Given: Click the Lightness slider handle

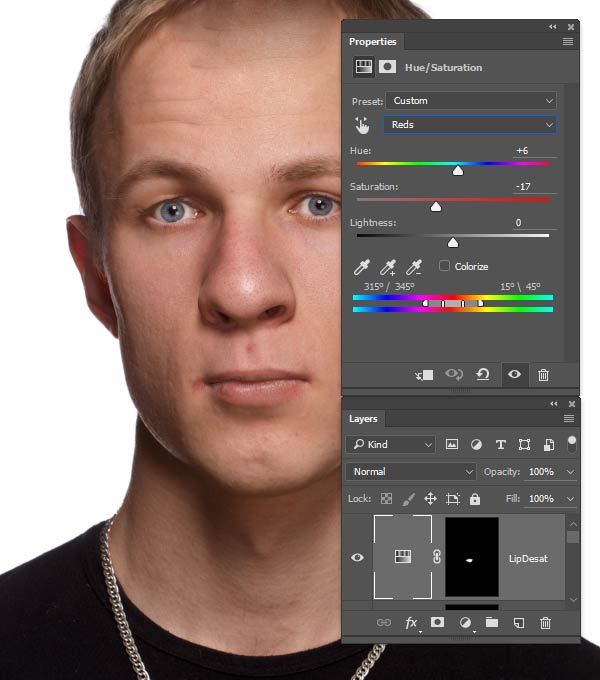Looking at the screenshot, I should pos(453,243).
